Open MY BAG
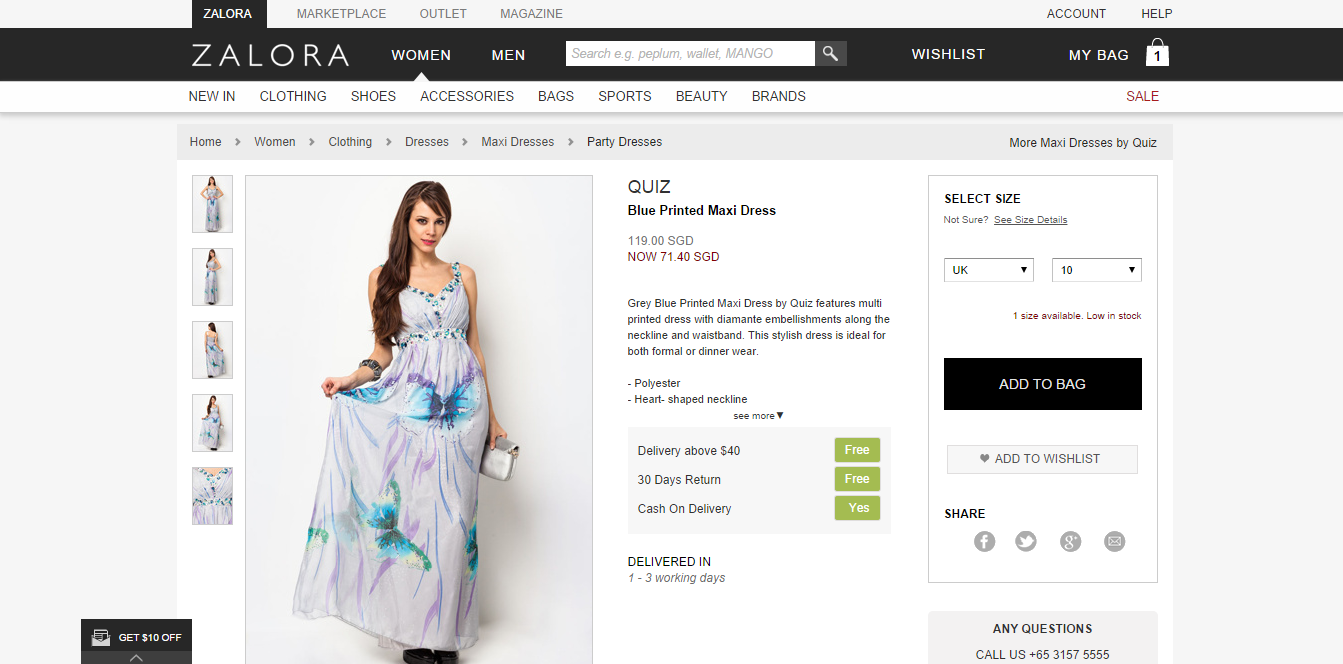 [x=1098, y=55]
